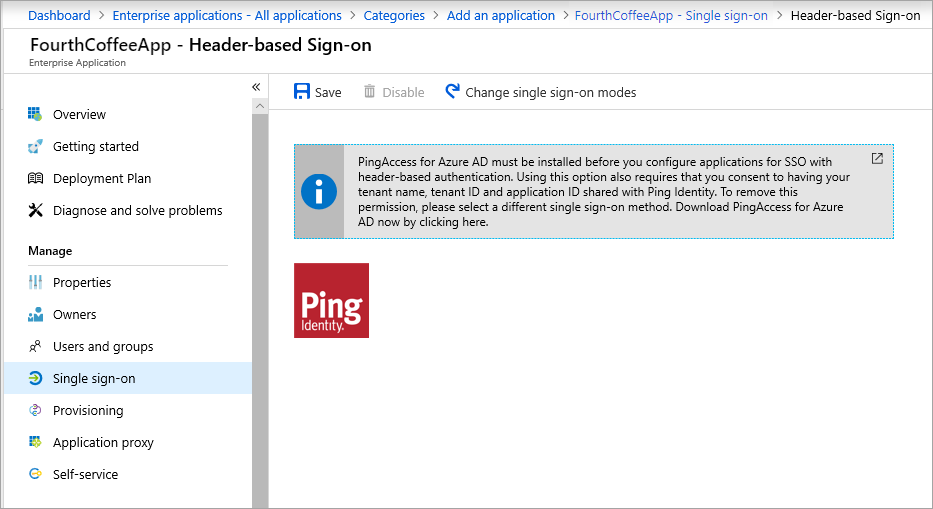The width and height of the screenshot is (933, 509).
Task: Collapse the sidebar with double chevron
Action: pos(256,87)
